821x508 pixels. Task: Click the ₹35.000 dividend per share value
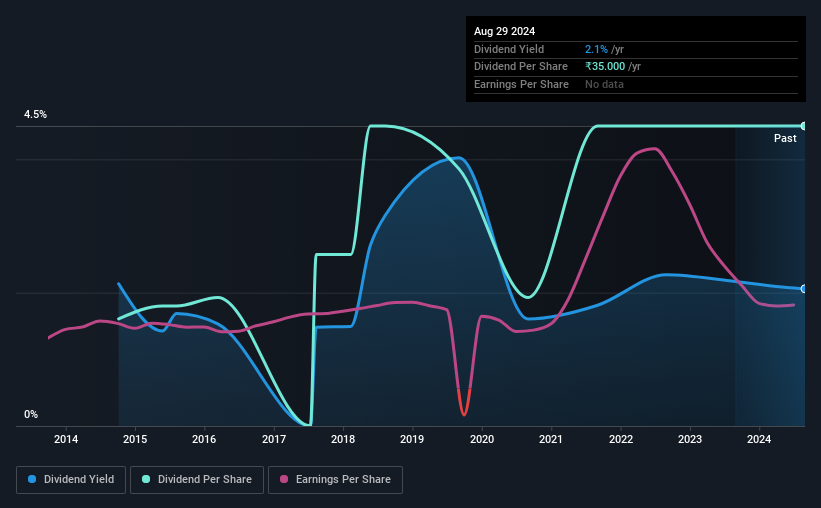605,67
